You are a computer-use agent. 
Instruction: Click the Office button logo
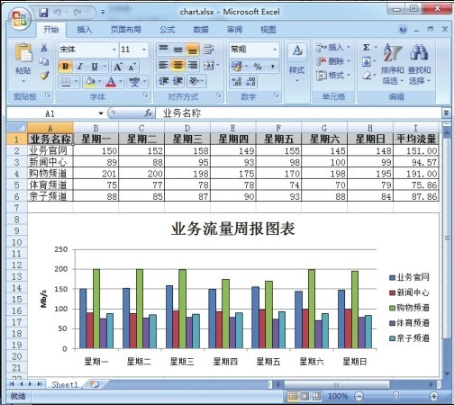click(19, 18)
